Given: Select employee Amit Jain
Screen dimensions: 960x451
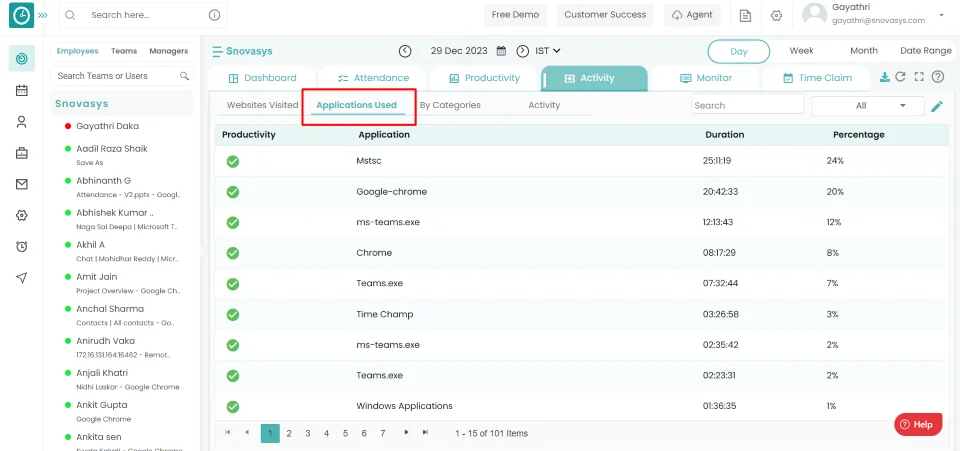Looking at the screenshot, I should pos(97,277).
